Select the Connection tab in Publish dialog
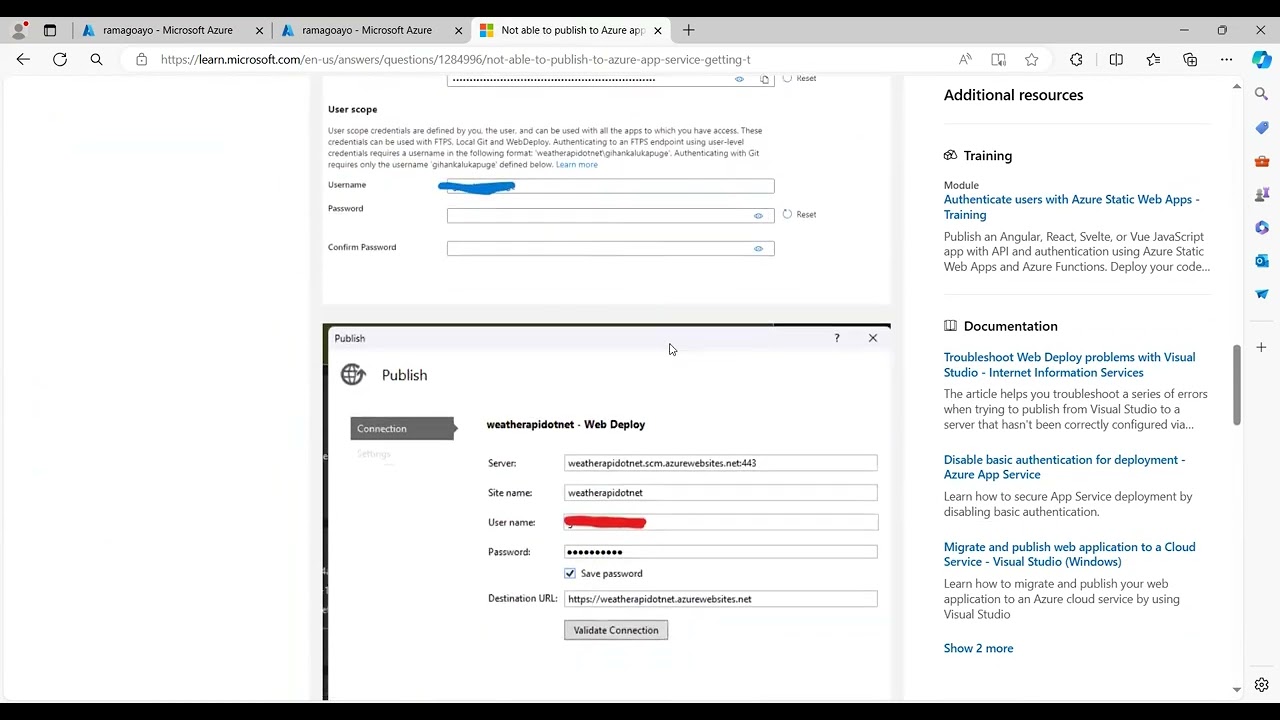1280x720 pixels. click(382, 429)
